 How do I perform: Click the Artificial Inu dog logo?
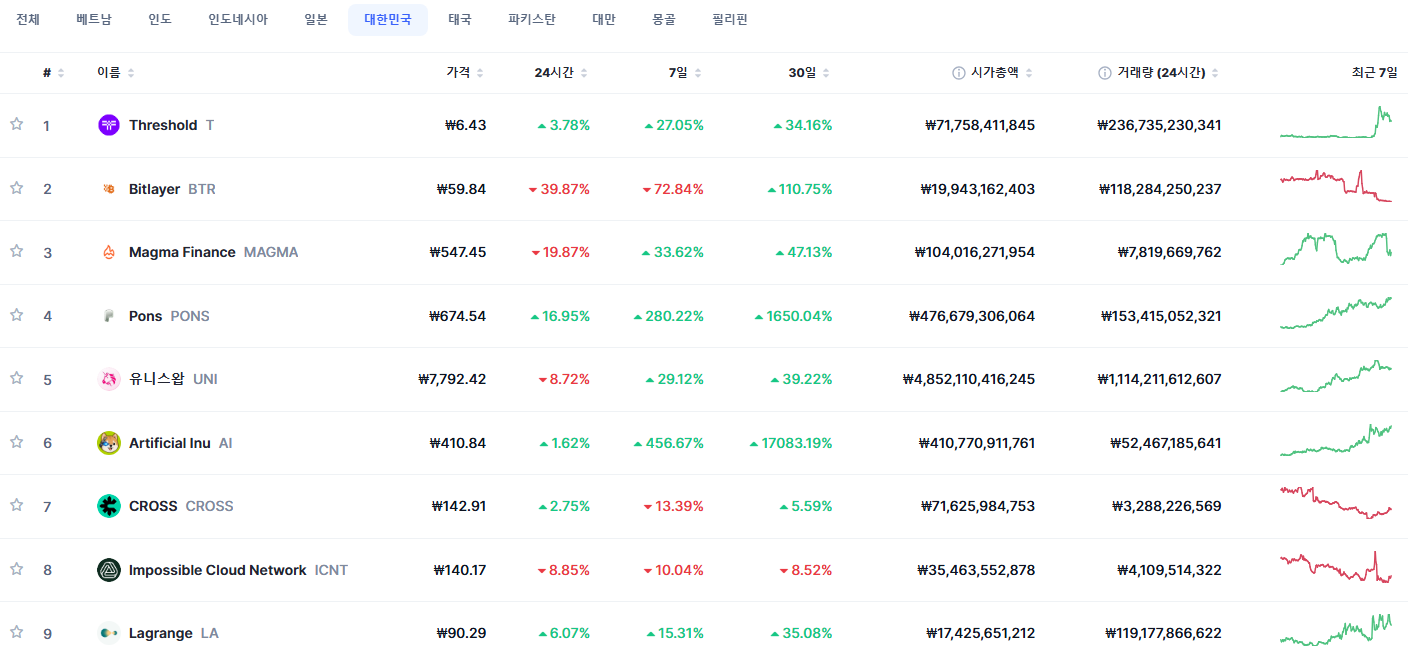pos(109,443)
